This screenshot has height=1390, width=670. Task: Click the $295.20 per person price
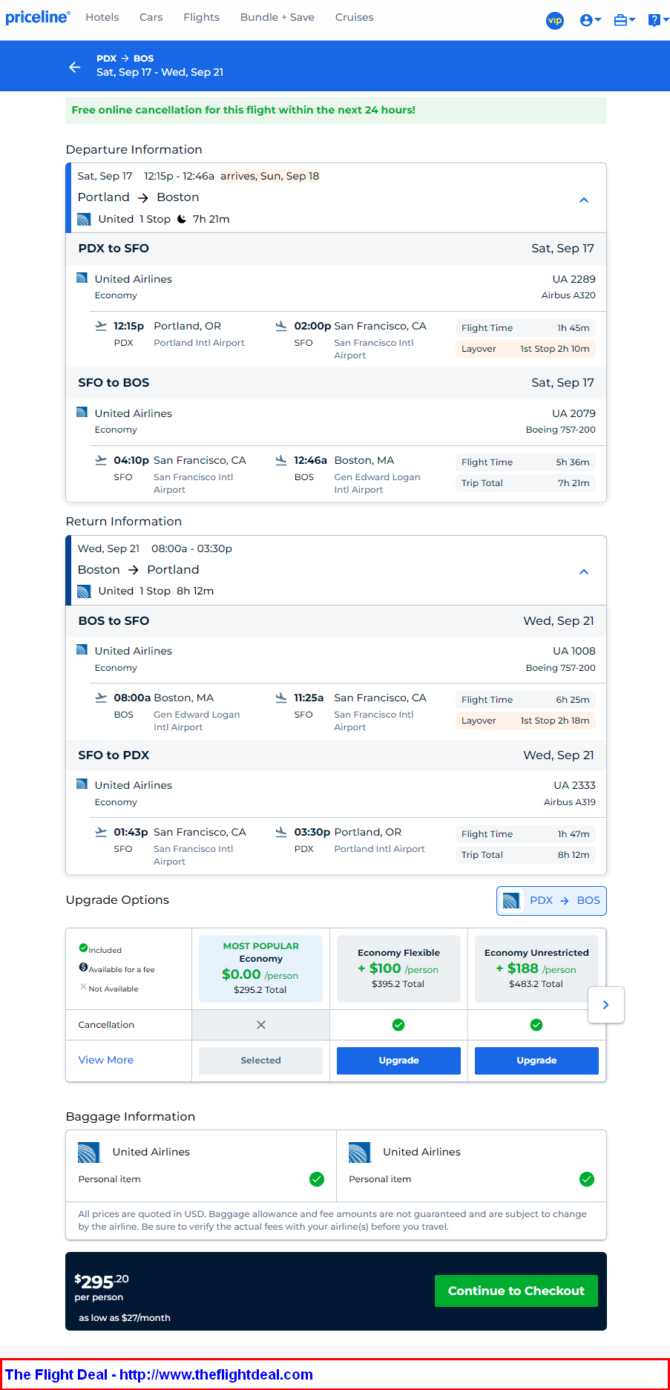tap(102, 1287)
